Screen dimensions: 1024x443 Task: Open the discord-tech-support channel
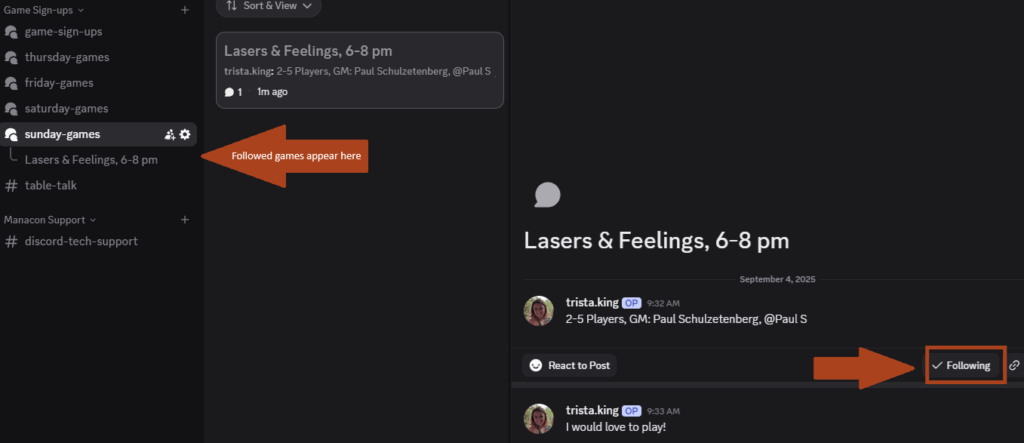(80, 241)
